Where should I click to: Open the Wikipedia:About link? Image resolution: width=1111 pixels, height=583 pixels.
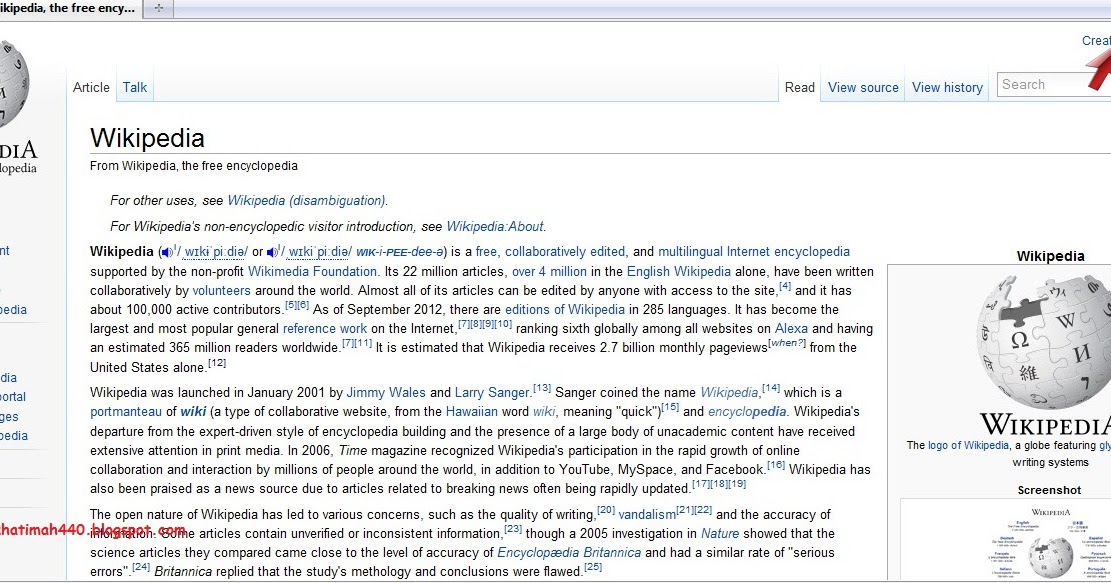click(495, 227)
